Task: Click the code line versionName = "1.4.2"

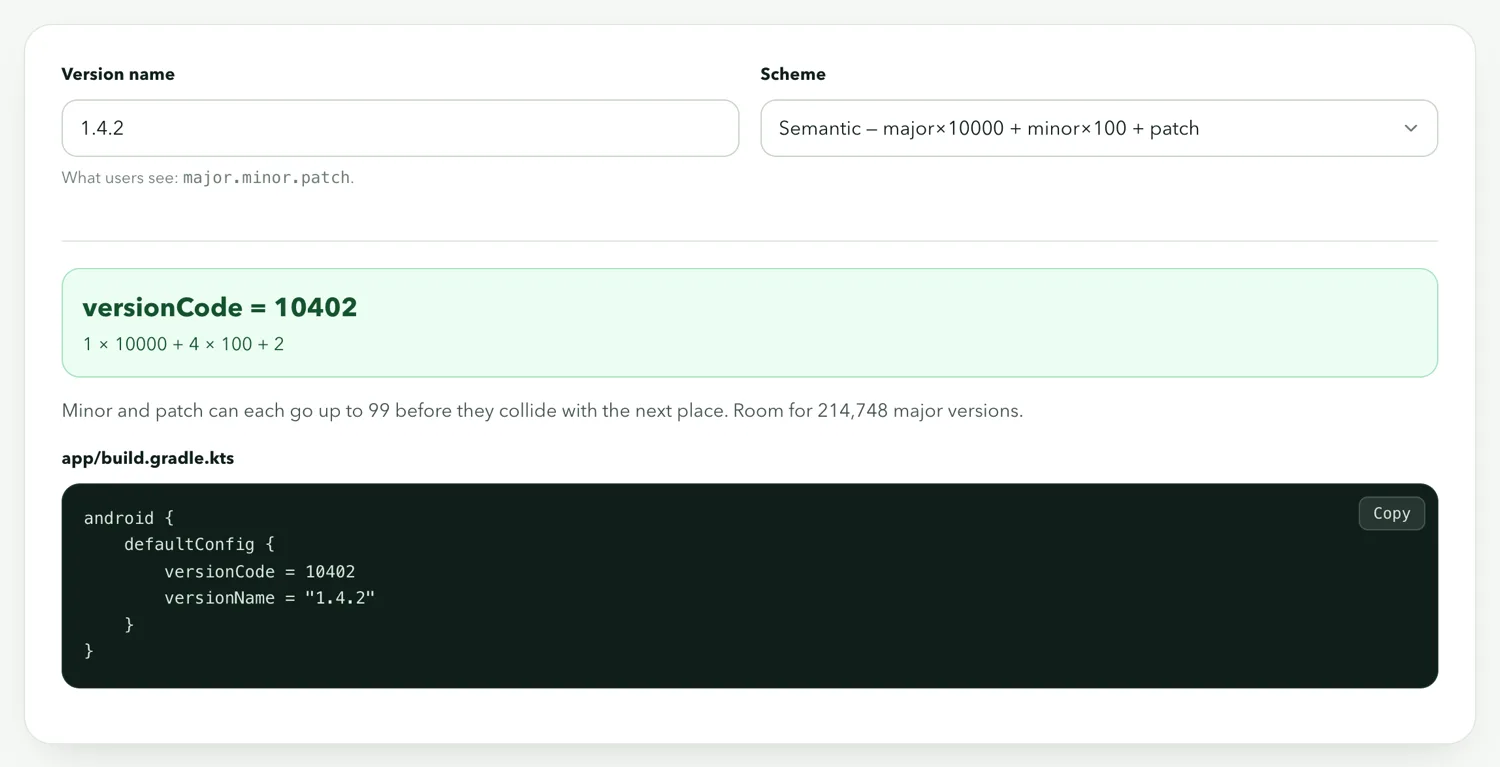Action: coord(270,598)
